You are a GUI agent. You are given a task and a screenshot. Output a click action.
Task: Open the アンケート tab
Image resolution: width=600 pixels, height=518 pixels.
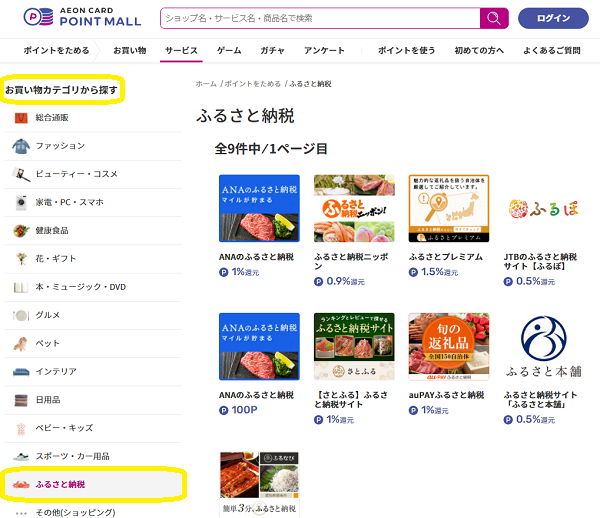point(324,50)
